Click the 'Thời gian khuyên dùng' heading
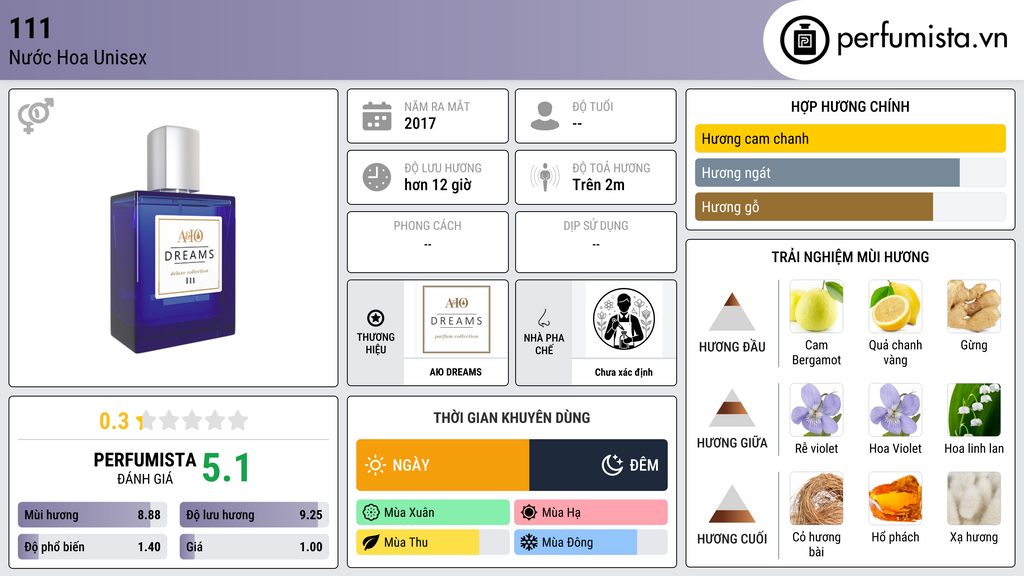 click(512, 417)
